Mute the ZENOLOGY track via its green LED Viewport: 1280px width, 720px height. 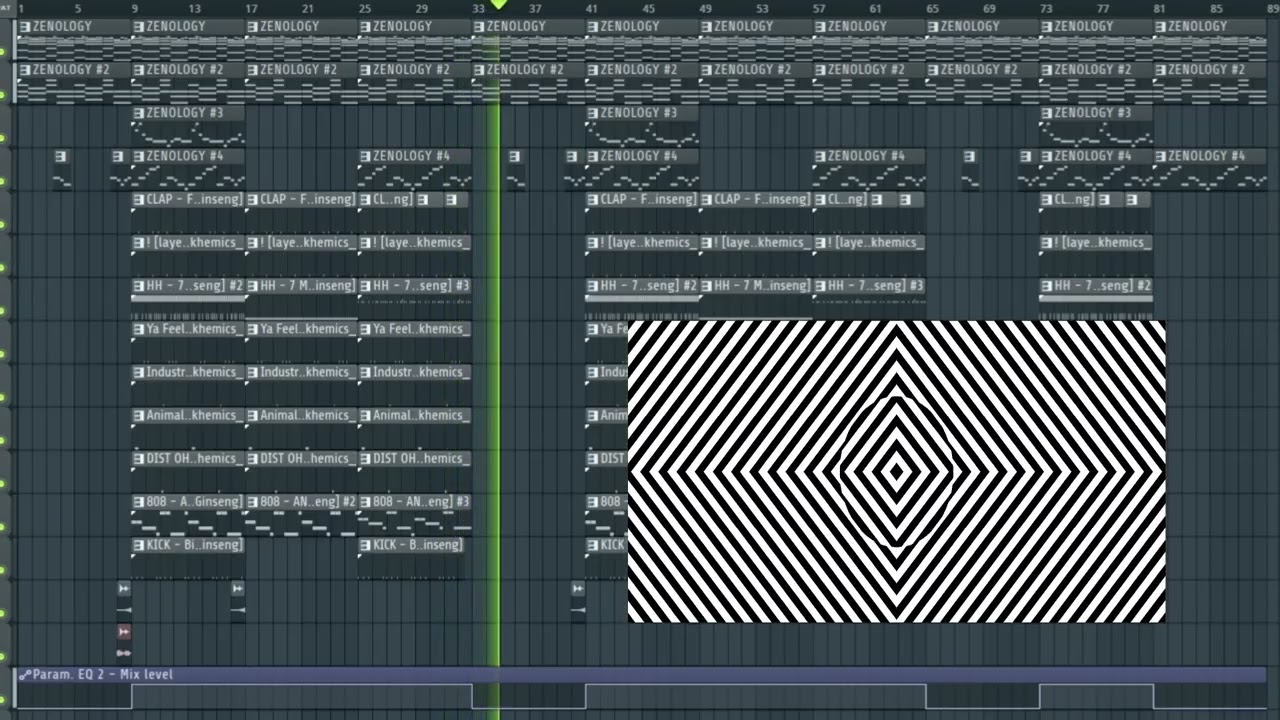pyautogui.click(x=4, y=51)
